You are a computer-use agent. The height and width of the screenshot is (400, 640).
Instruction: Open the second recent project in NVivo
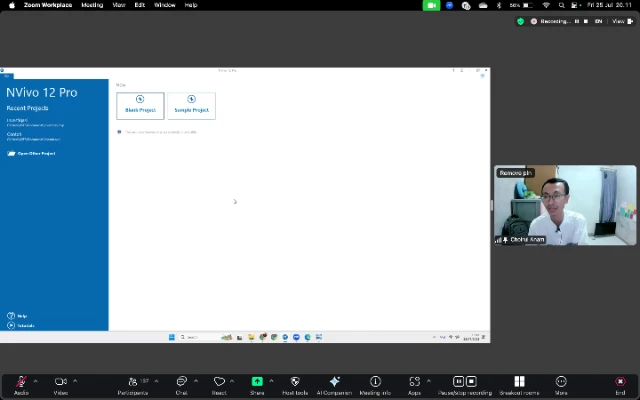(x=33, y=136)
